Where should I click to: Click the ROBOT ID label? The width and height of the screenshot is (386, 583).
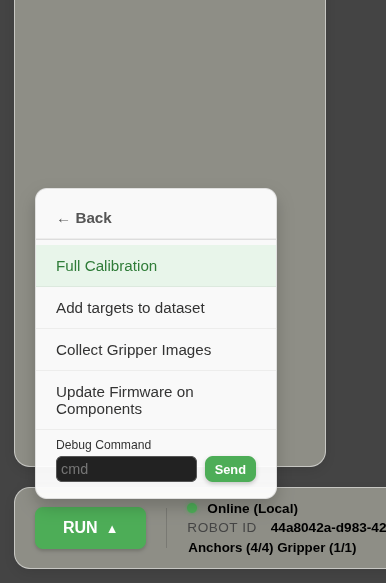click(222, 528)
